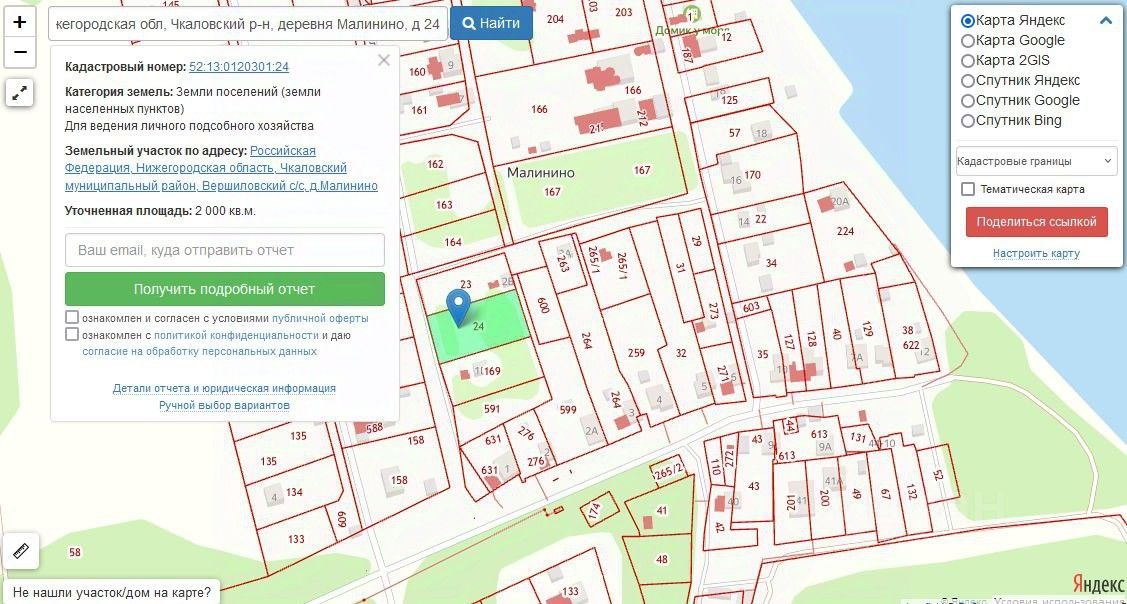
Task: Focus the email input for the report
Action: coord(224,250)
